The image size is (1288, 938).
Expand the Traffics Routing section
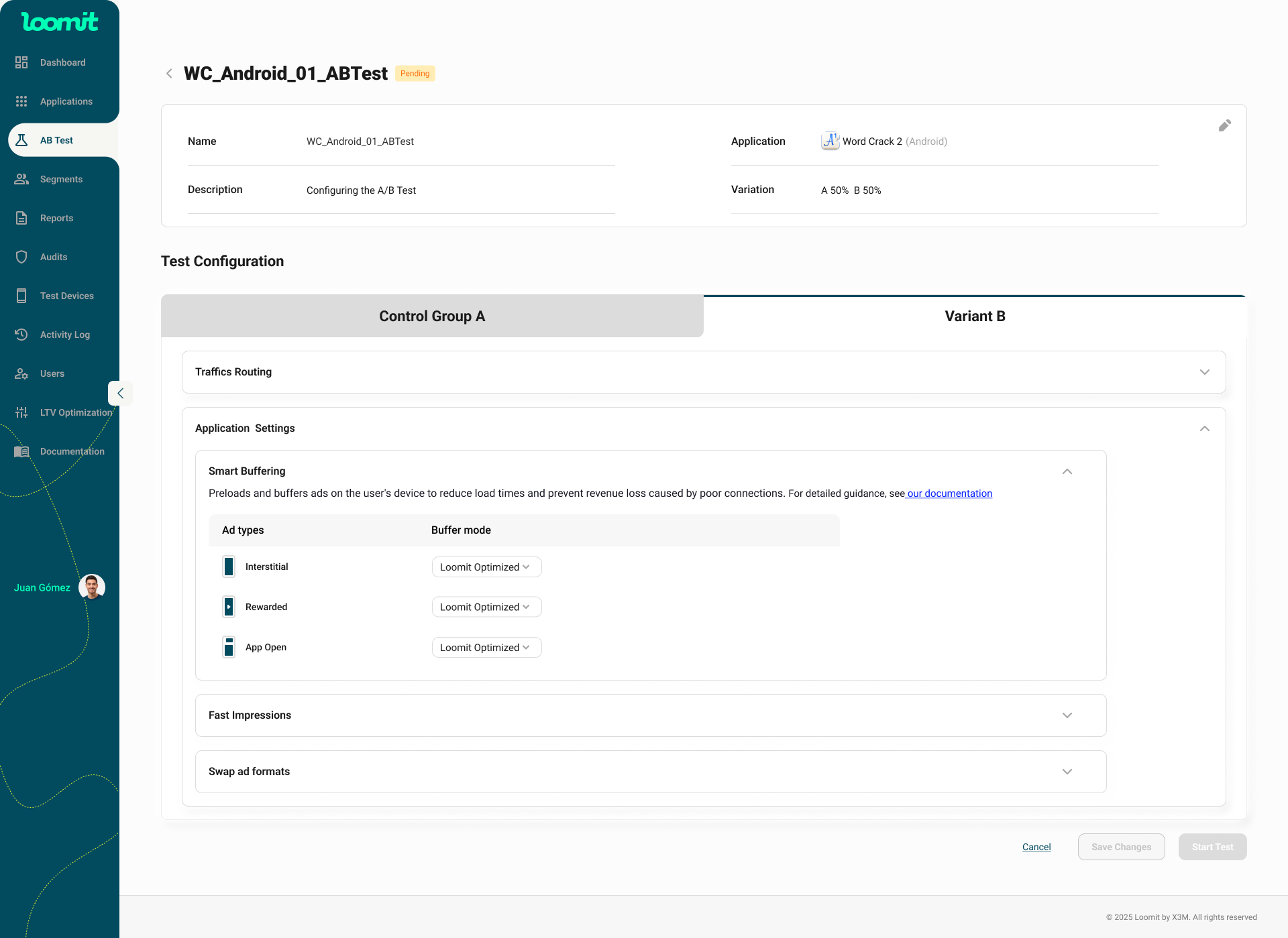[1204, 372]
